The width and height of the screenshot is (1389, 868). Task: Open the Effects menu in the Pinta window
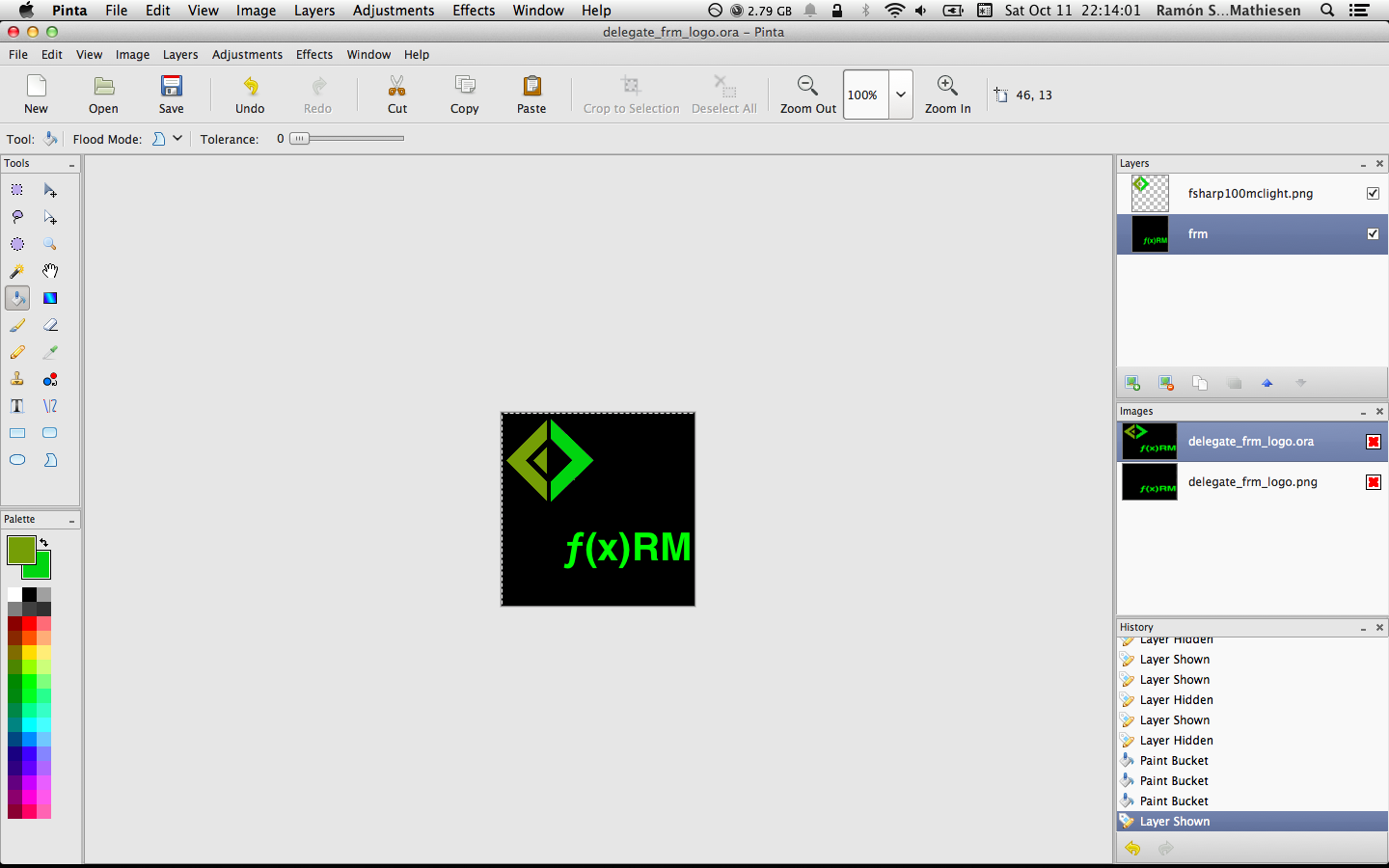point(314,55)
